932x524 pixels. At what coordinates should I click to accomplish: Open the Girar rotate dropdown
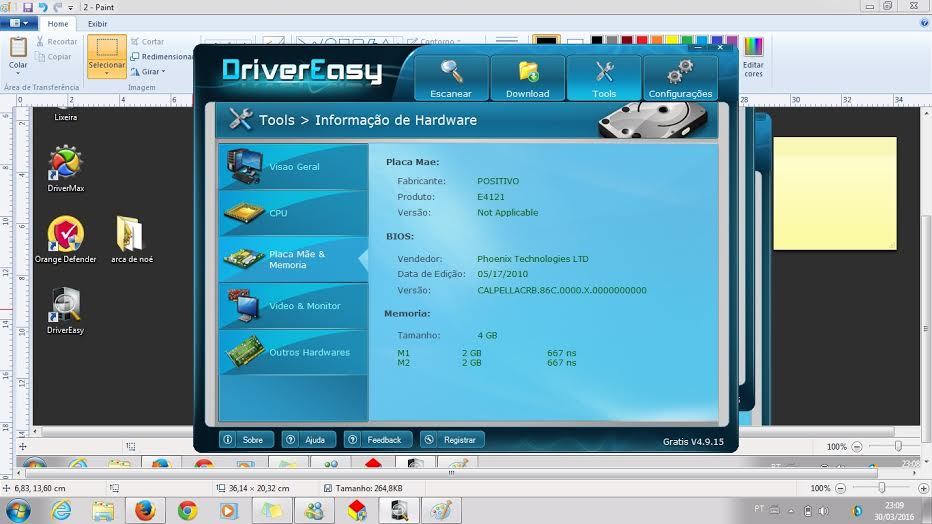coord(148,71)
